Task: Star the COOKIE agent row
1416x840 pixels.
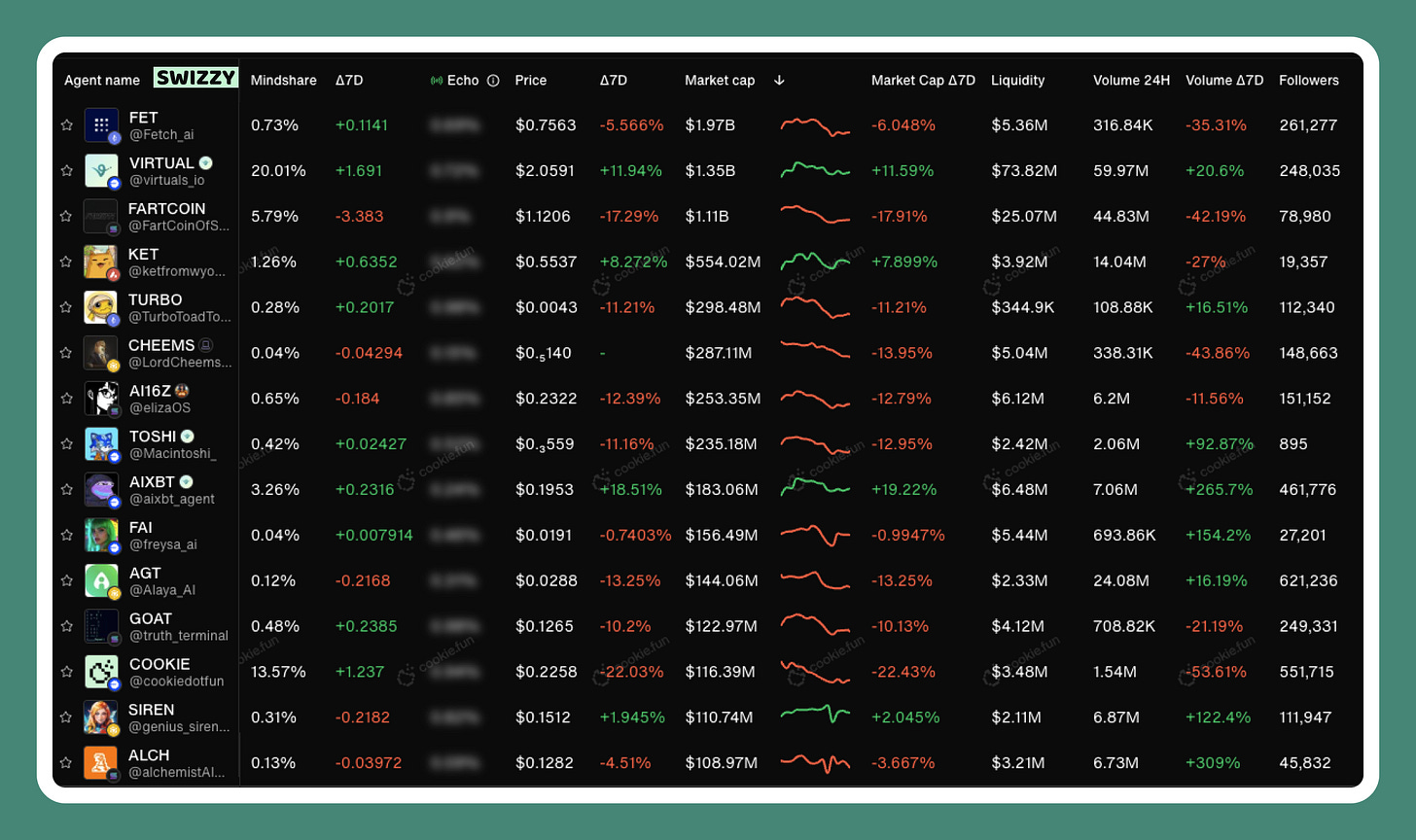Action: (x=66, y=672)
